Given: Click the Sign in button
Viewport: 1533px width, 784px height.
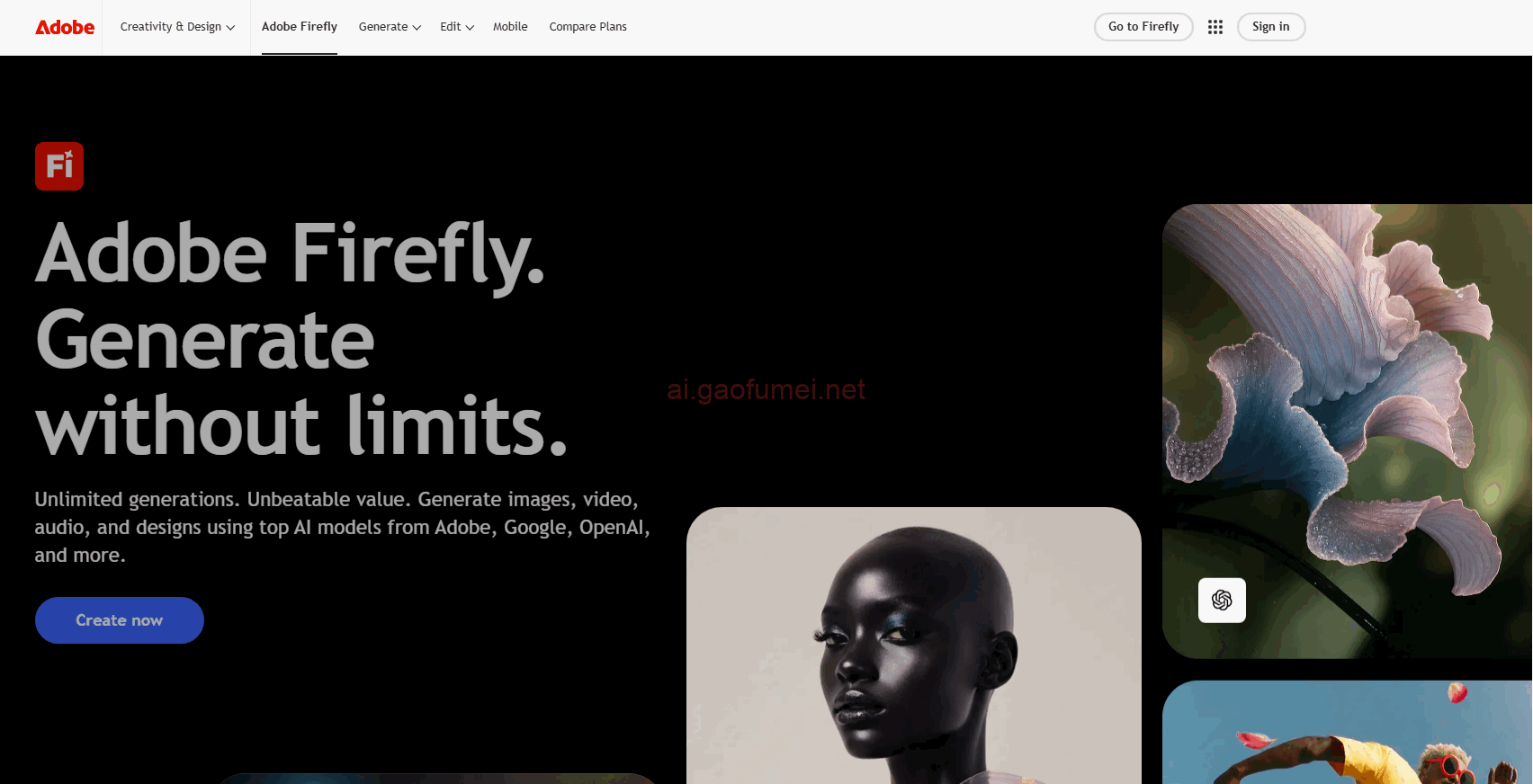Looking at the screenshot, I should [x=1271, y=27].
